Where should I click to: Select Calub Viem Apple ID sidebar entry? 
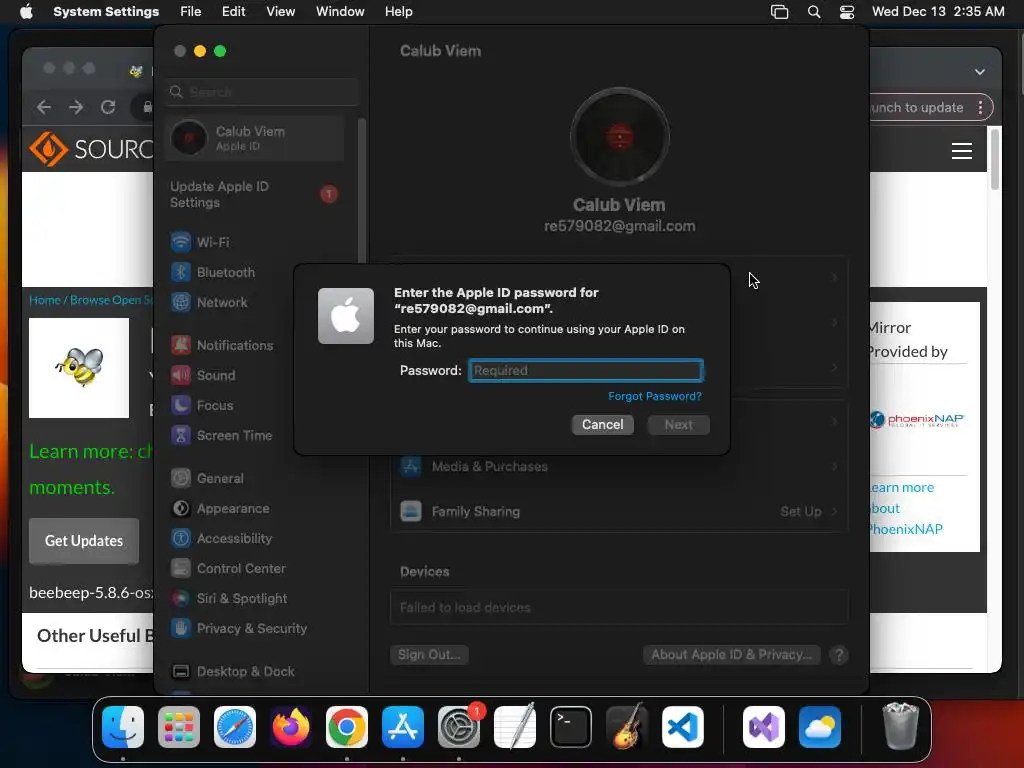coord(255,138)
